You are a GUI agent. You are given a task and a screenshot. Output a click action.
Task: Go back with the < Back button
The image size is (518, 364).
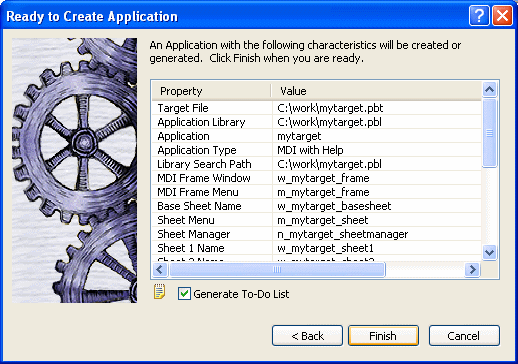click(x=307, y=336)
